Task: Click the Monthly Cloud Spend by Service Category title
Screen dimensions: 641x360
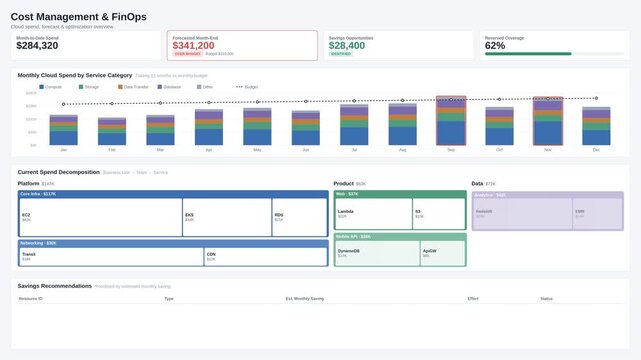Action: pos(75,75)
